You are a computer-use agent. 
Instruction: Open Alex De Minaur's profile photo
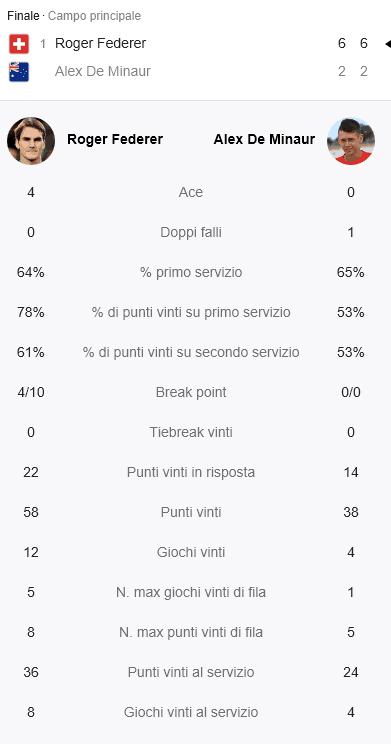[x=351, y=141]
